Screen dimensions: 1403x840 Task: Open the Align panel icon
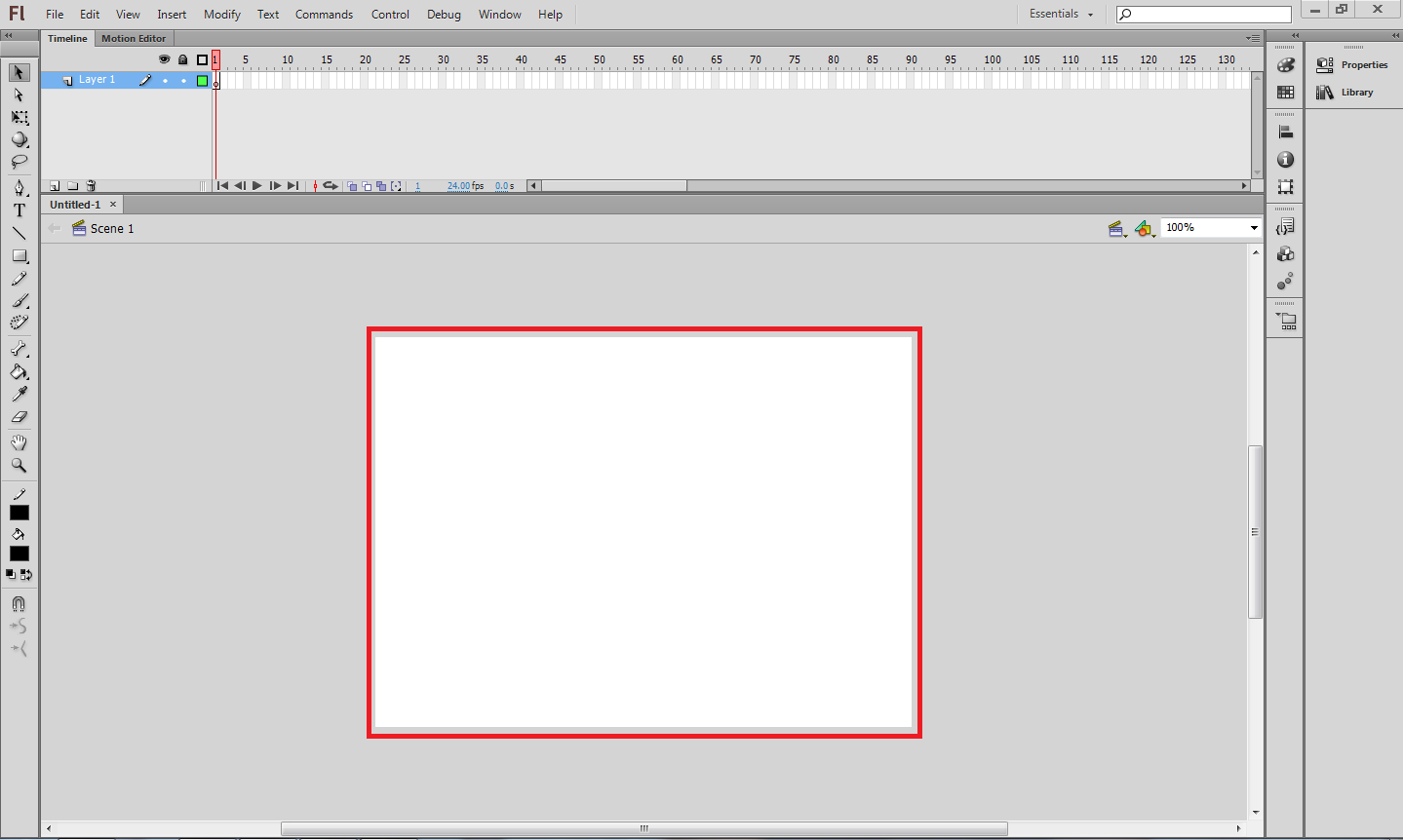[1285, 130]
